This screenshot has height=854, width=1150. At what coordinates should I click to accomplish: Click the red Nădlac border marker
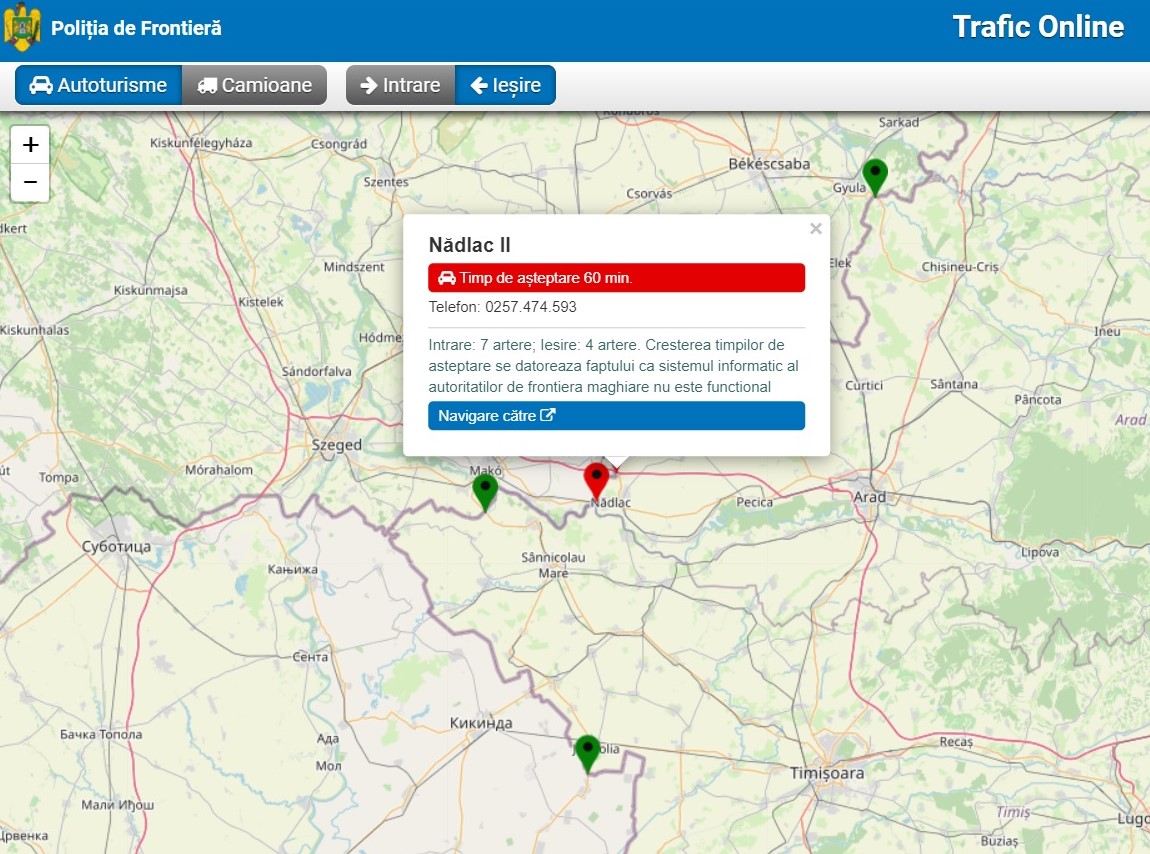(x=596, y=479)
